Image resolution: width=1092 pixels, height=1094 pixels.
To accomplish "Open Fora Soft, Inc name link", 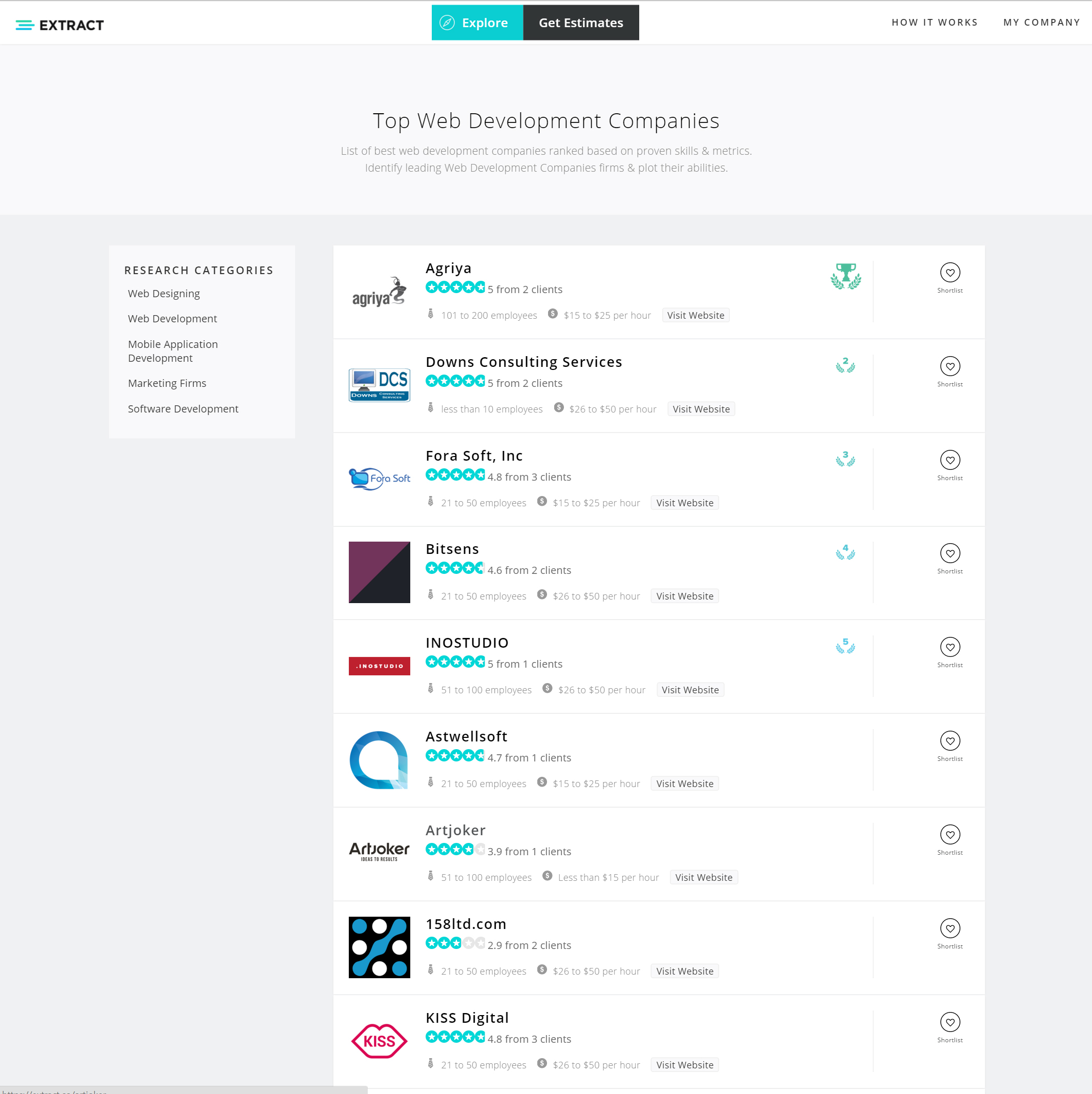I will 474,456.
